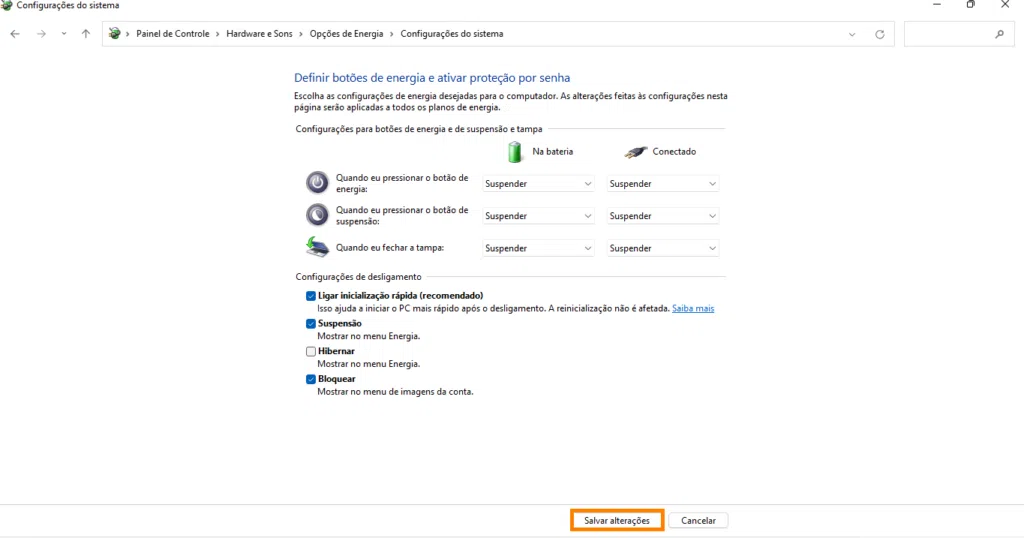
Task: Click the 'Conectado' column label
Action: click(674, 151)
